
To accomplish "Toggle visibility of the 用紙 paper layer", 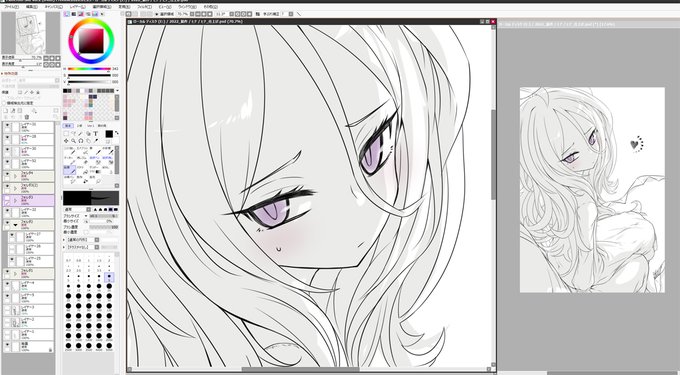I will 7,344.
